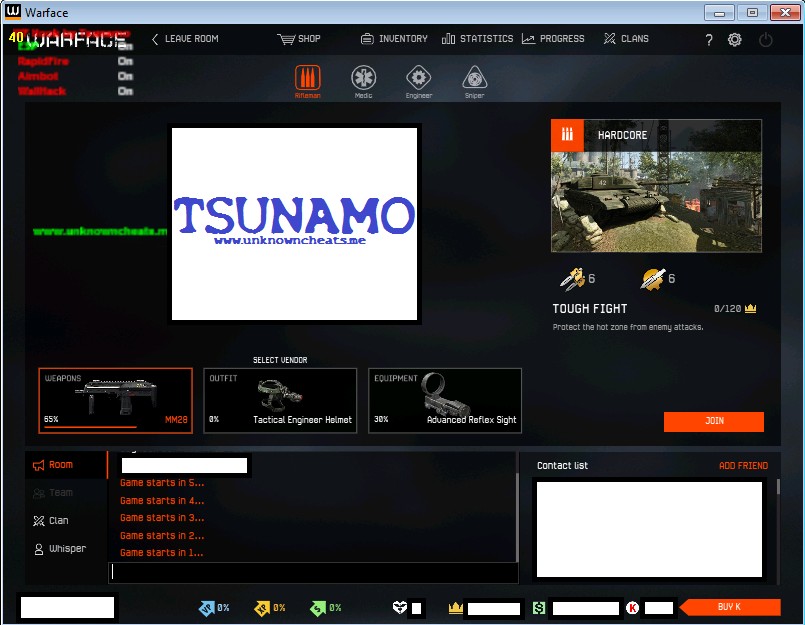Click the 'Game starts in 1...' chat line
Viewport: 805px width, 625px height.
tap(162, 553)
